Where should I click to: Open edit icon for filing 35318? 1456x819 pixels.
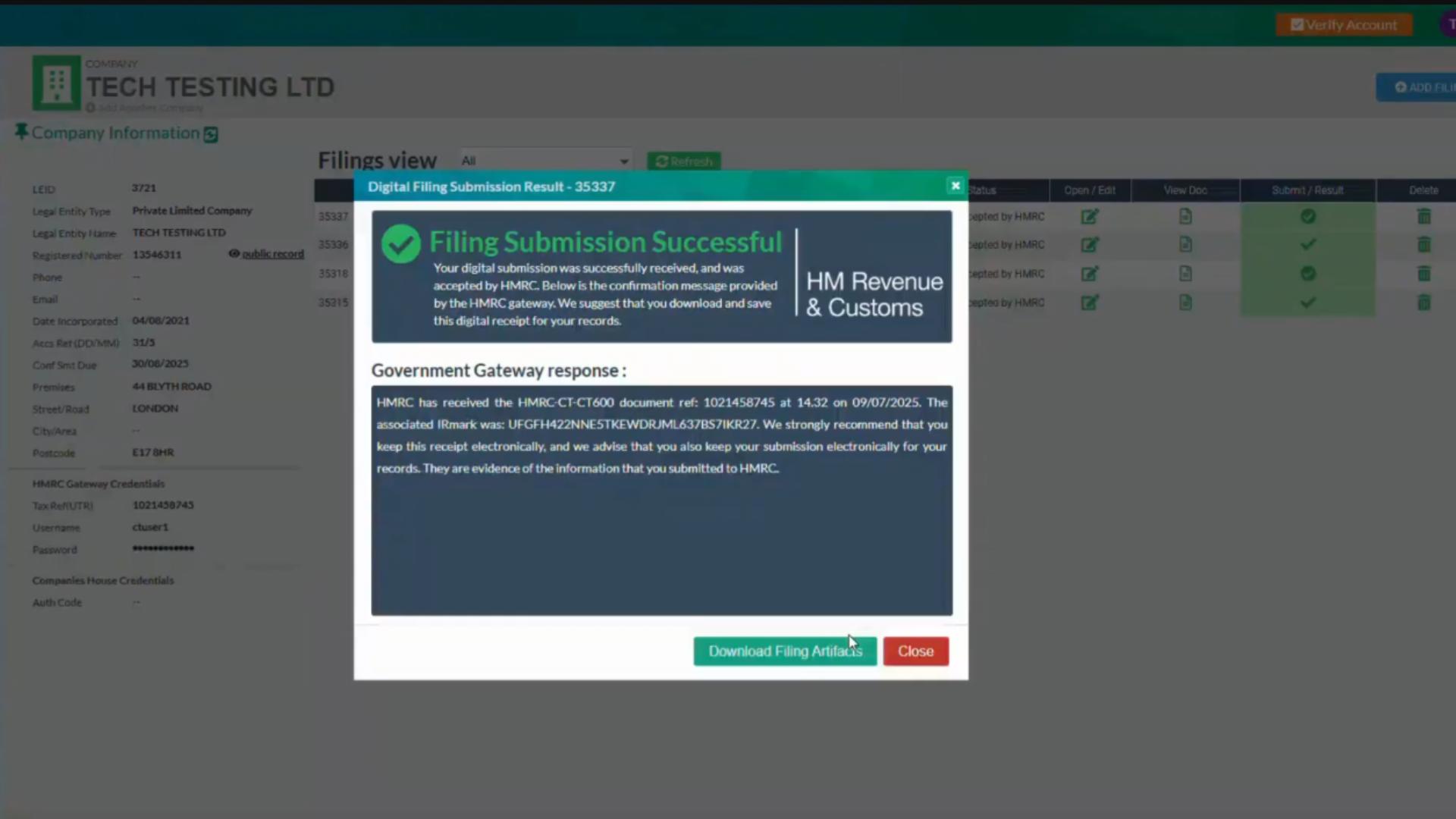pyautogui.click(x=1089, y=274)
